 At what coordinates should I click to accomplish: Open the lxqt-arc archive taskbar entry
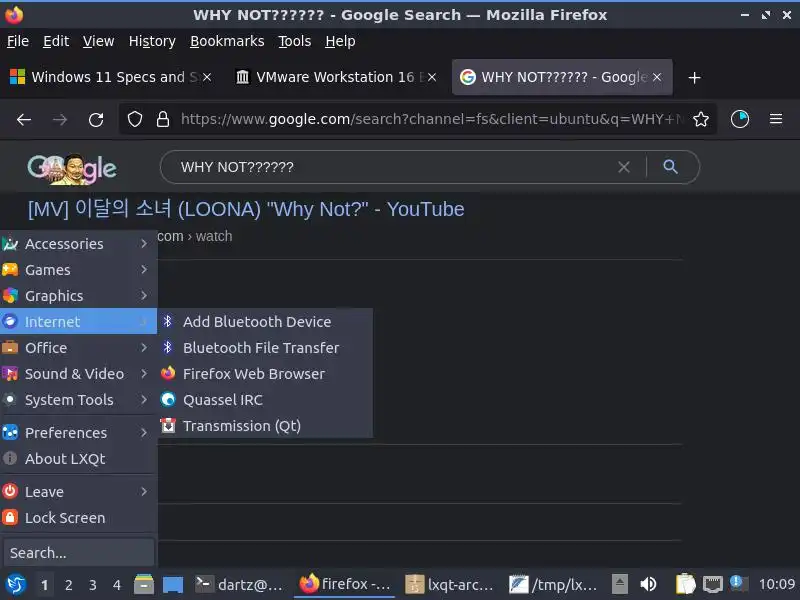449,584
